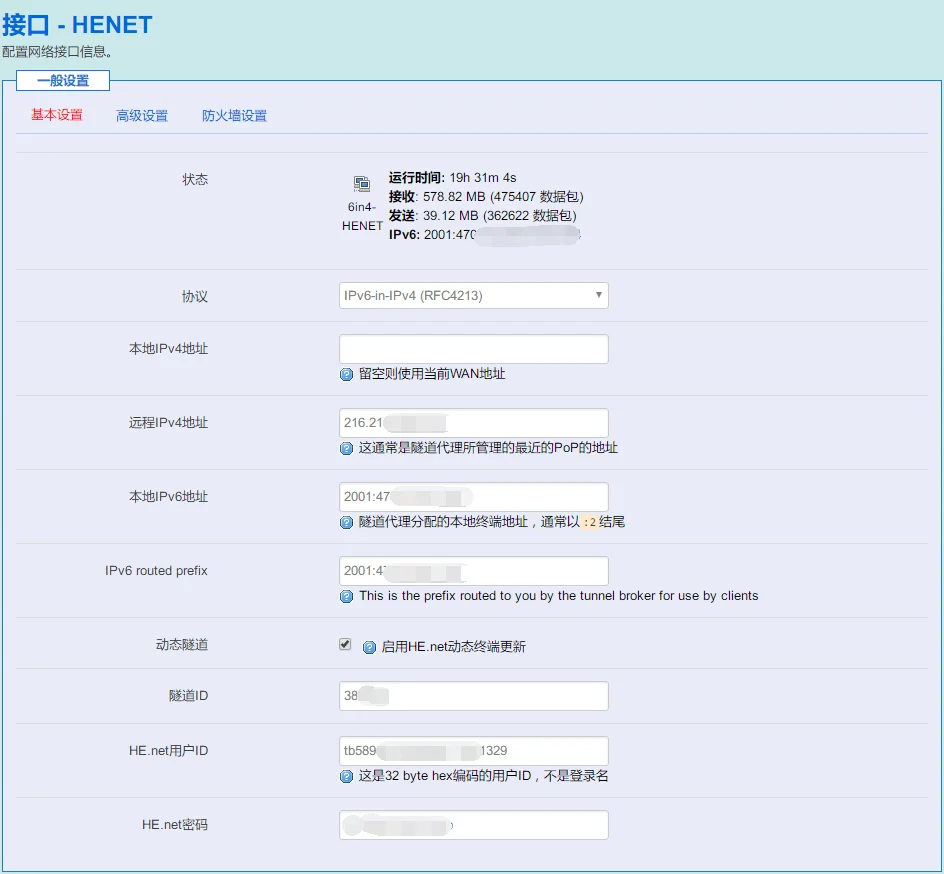The height and width of the screenshot is (874, 944).
Task: Open the 防火墙设置 tab
Action: click(234, 116)
